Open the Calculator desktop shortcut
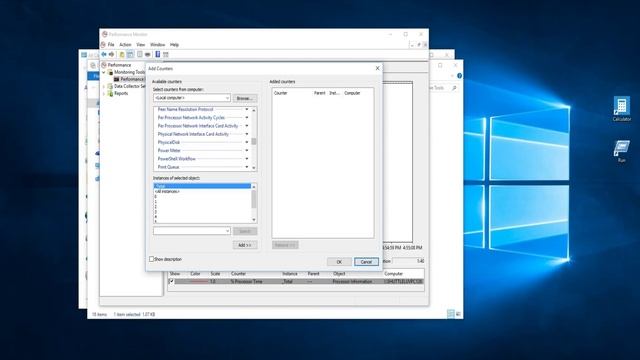Image resolution: width=640 pixels, height=360 pixels. pos(622,109)
